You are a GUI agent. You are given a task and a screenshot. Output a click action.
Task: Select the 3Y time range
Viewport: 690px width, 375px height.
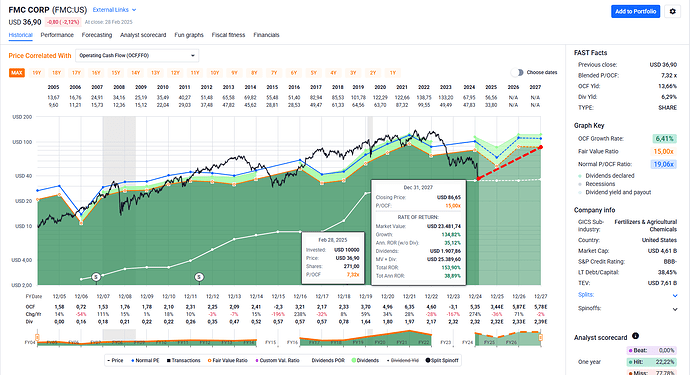click(x=353, y=73)
